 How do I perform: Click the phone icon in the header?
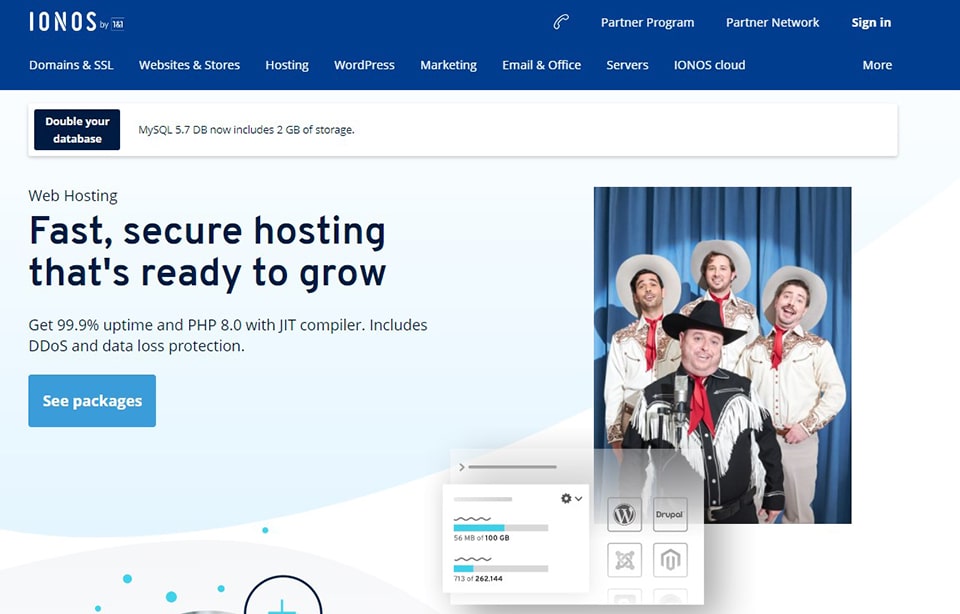pyautogui.click(x=560, y=22)
